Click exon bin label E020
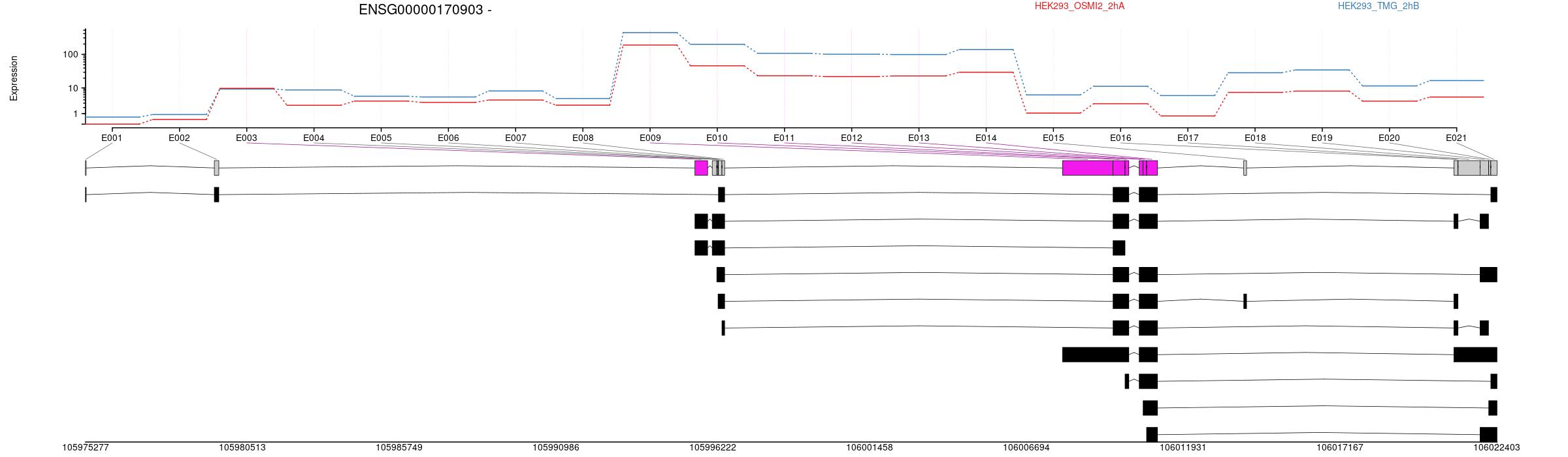The width and height of the screenshot is (1568, 457). tap(1389, 138)
